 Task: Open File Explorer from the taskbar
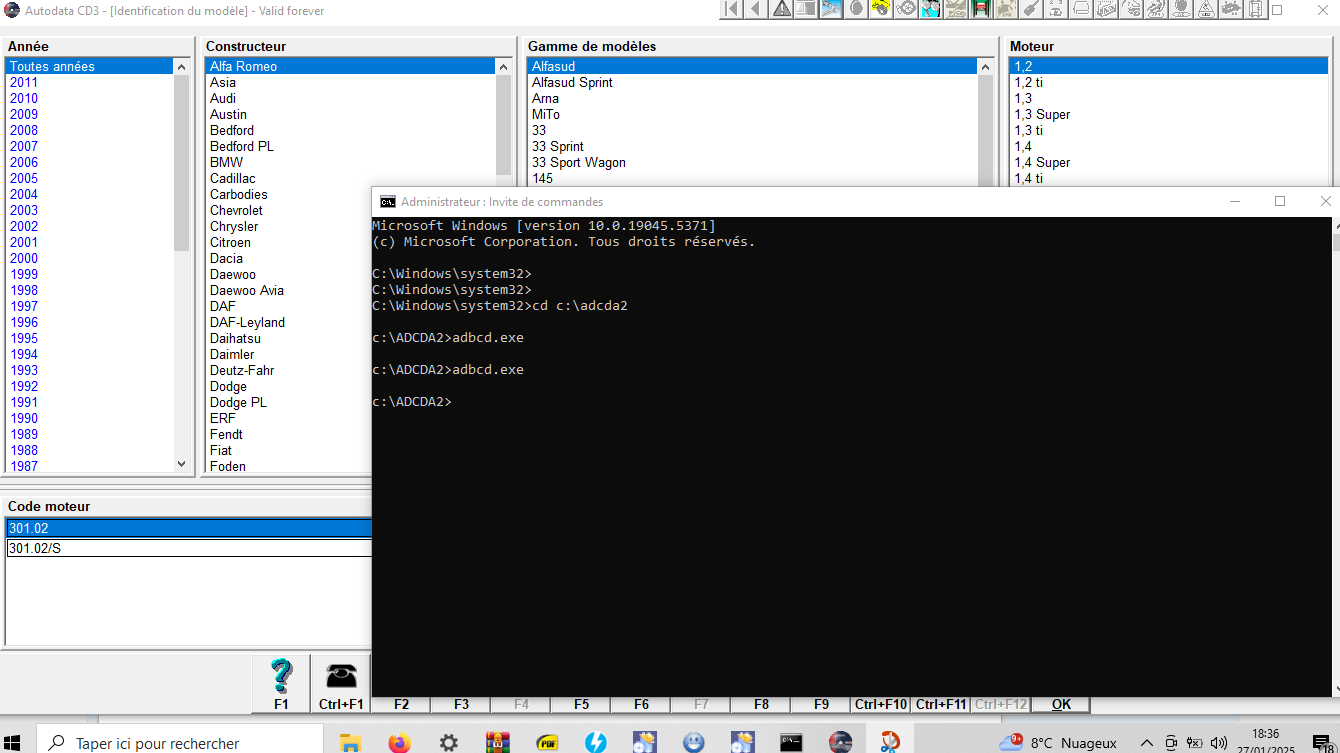click(350, 742)
